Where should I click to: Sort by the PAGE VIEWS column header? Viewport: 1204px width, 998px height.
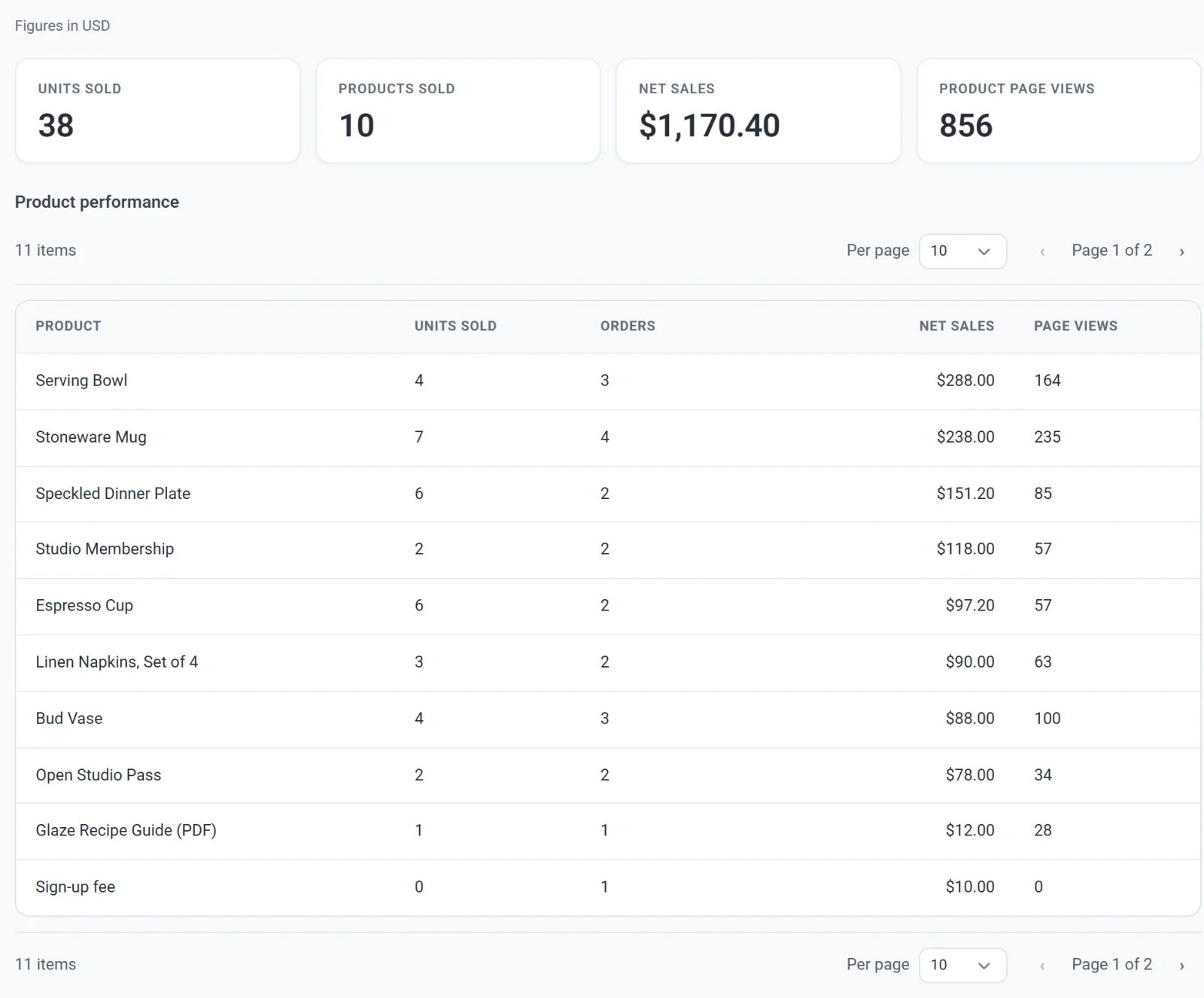[x=1075, y=326]
